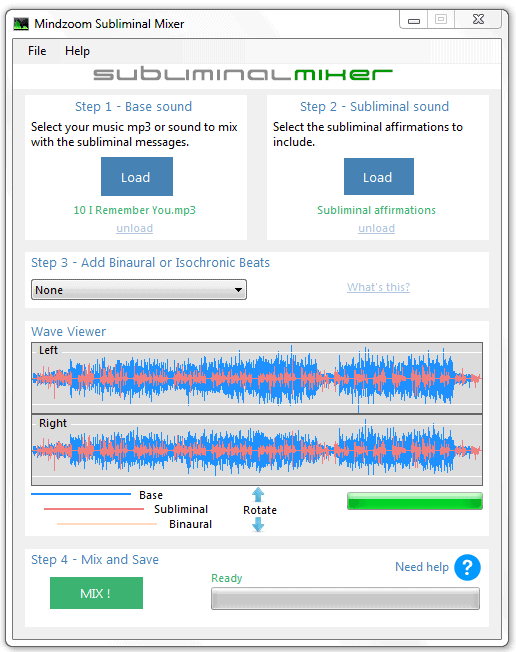Click the Rotate up arrow icon
The image size is (516, 652).
tap(258, 494)
